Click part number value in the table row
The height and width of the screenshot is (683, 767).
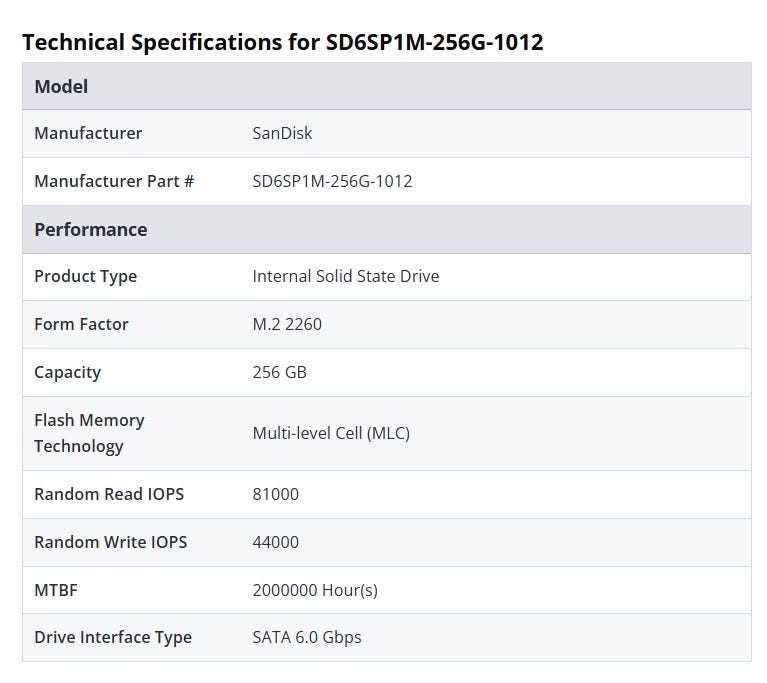(x=332, y=181)
